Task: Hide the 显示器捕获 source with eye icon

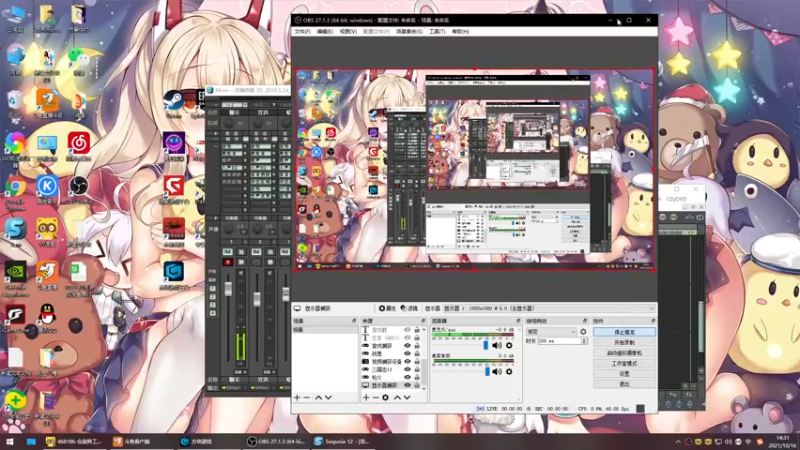Action: (407, 385)
